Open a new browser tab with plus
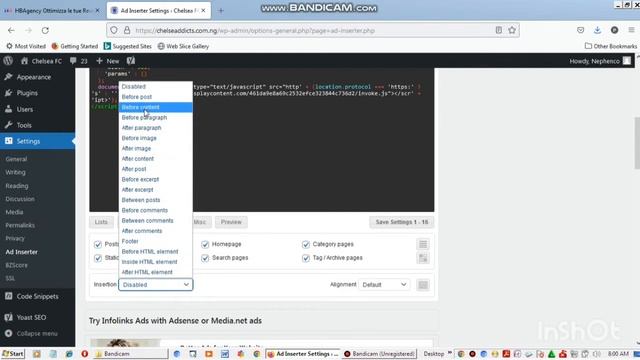This screenshot has height=360, width=640. 221,11
